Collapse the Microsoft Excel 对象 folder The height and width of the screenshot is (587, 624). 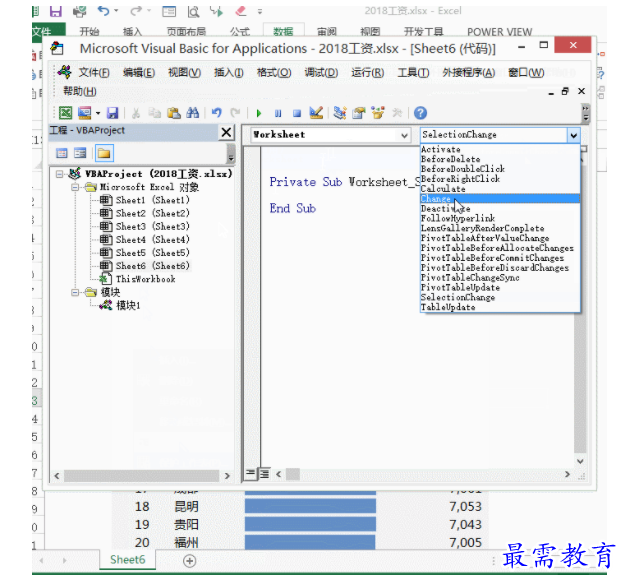click(x=75, y=187)
